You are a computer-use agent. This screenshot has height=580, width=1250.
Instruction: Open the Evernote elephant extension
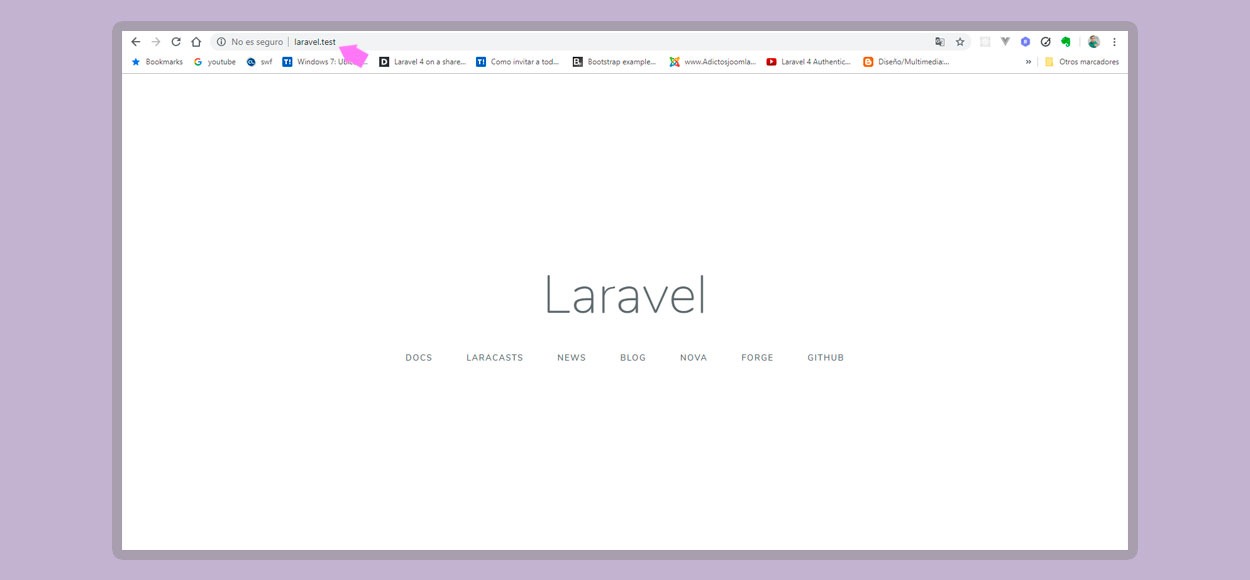(x=1066, y=42)
